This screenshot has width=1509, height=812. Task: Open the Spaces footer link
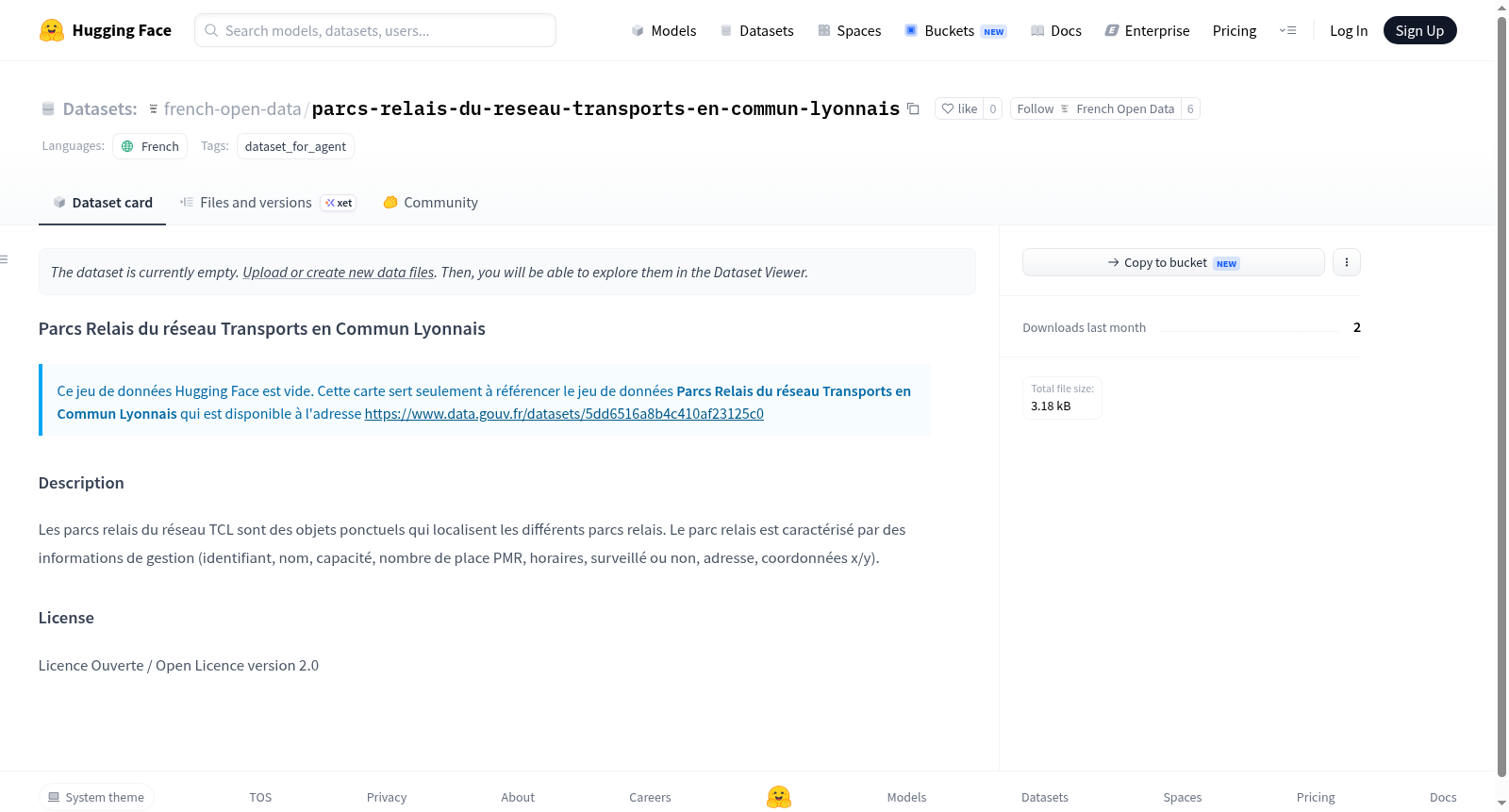(1183, 797)
